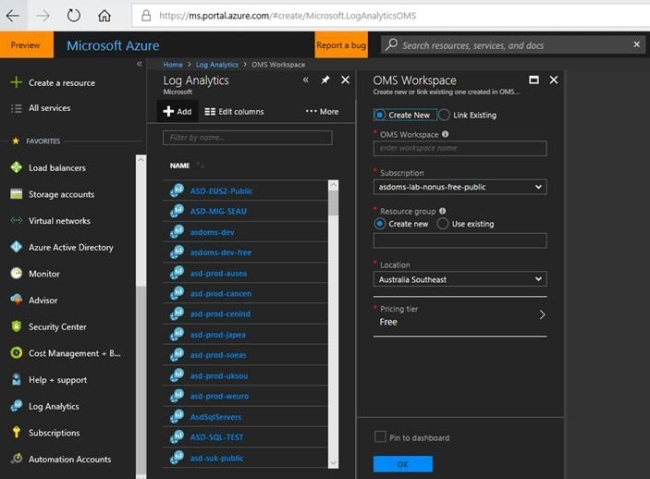650x479 pixels.
Task: Reload the page with the refresh icon
Action: (x=73, y=16)
